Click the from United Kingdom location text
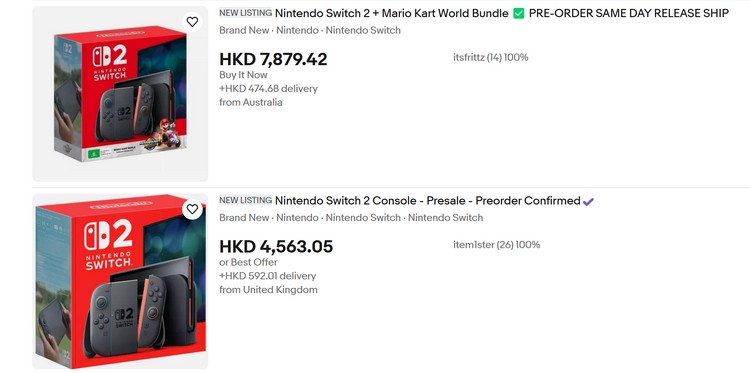 coord(268,290)
